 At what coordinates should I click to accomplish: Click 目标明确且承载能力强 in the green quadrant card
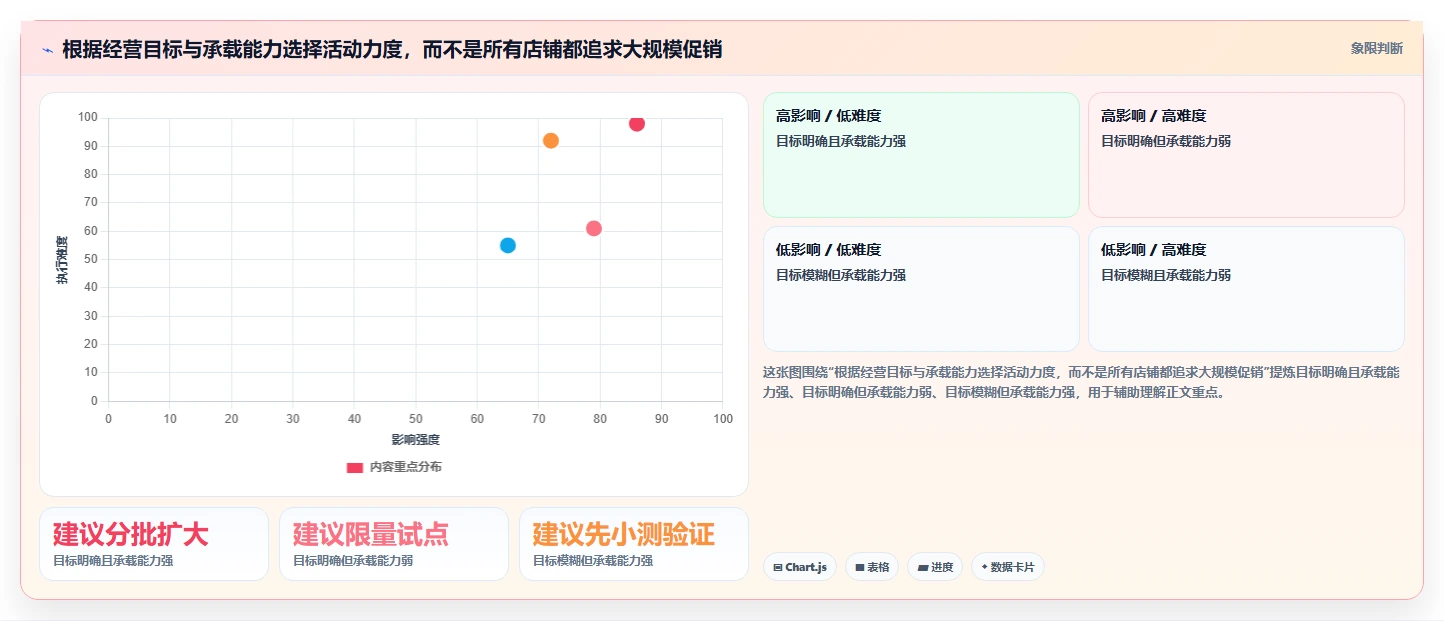point(841,141)
